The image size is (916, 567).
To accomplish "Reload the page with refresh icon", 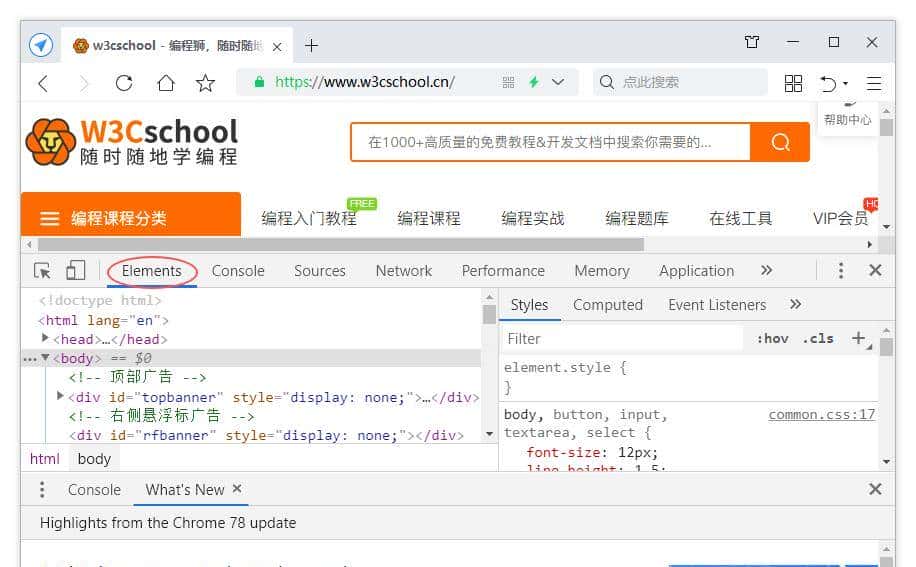I will (x=124, y=83).
